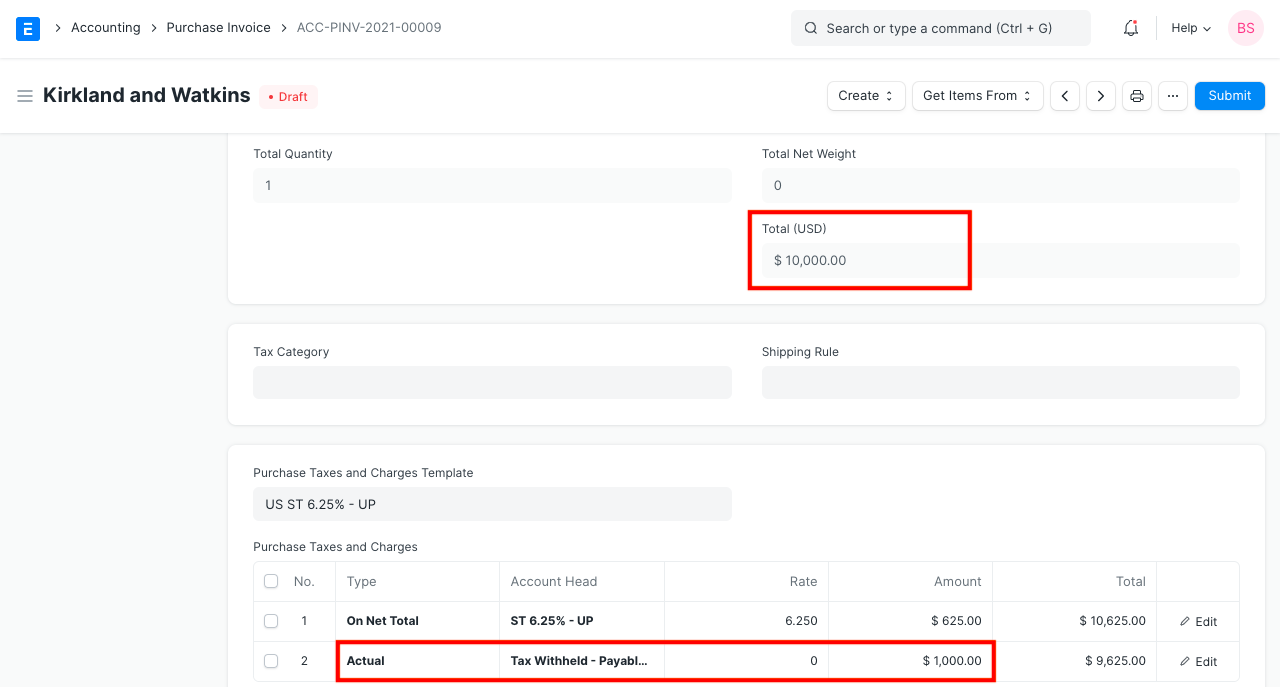Click the Tax Category input field
The height and width of the screenshot is (687, 1280).
tap(492, 382)
